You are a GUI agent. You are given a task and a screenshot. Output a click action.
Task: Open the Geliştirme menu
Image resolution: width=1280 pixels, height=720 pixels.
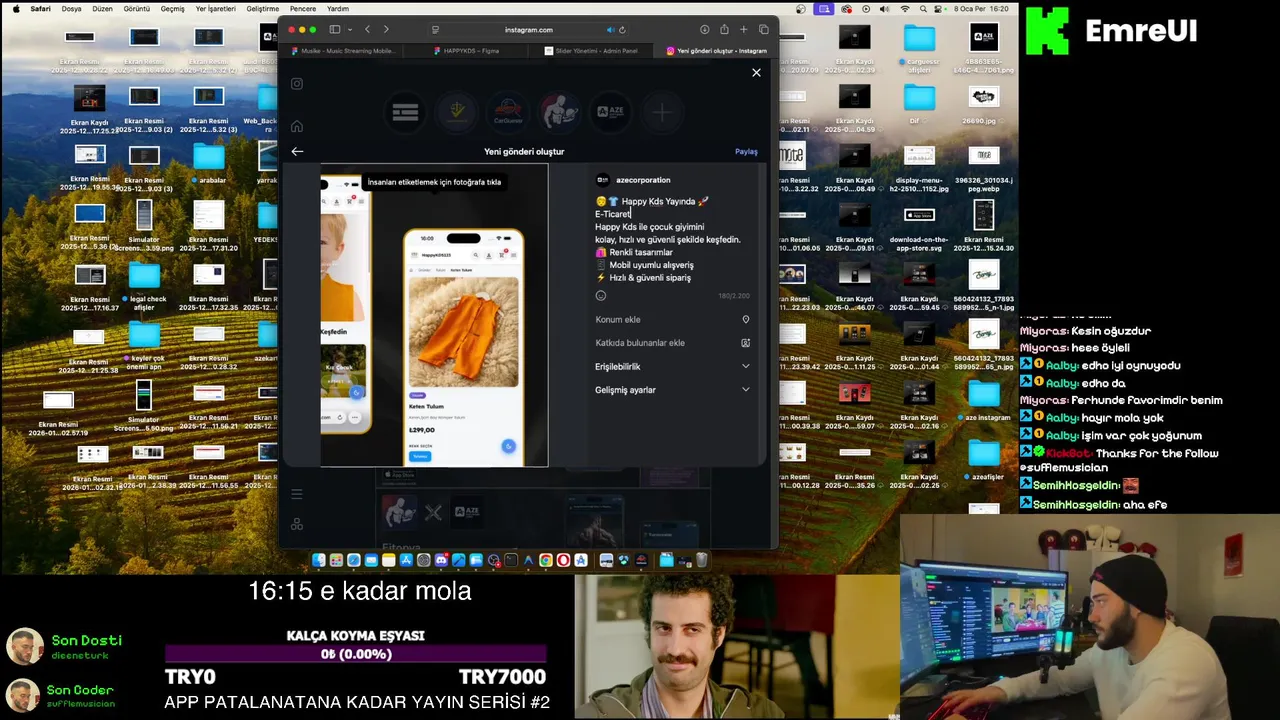(x=263, y=8)
